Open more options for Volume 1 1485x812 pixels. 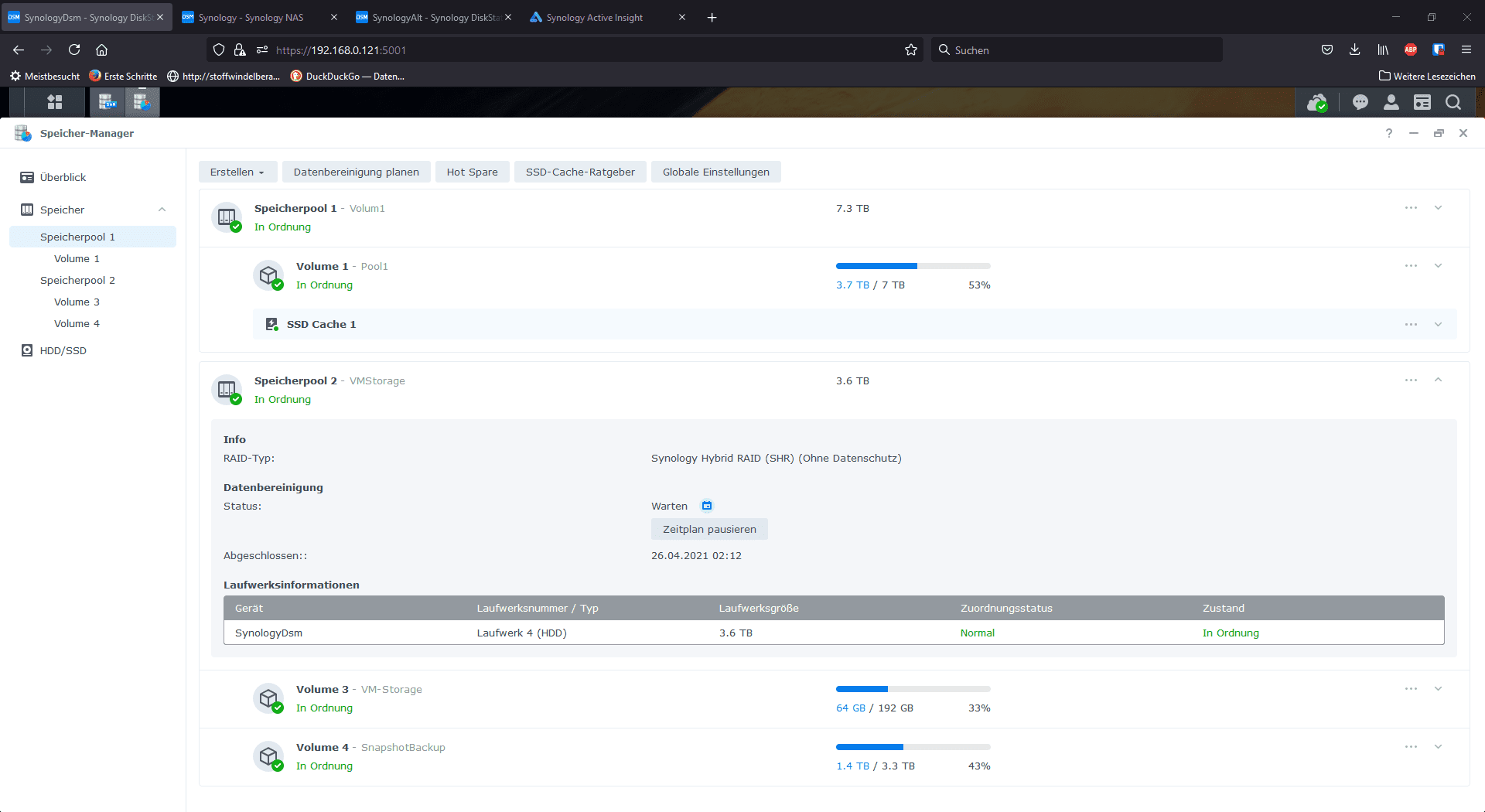[1412, 266]
